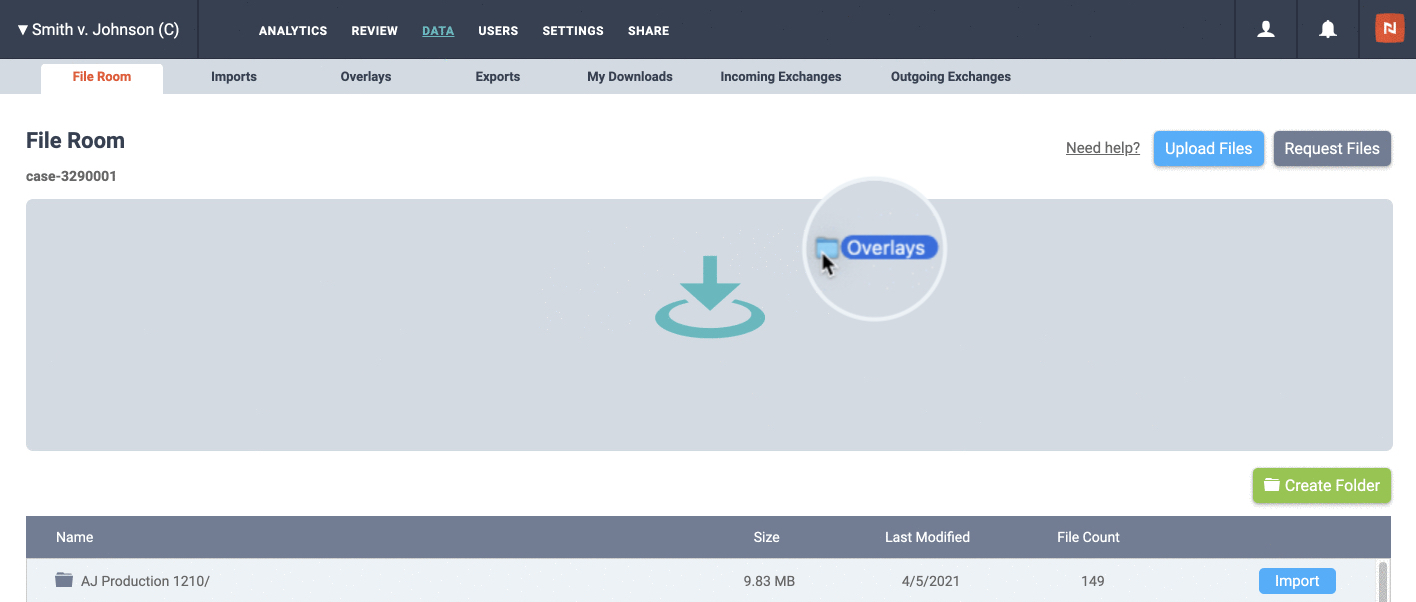Click the Need help? link
The height and width of the screenshot is (602, 1416).
pos(1103,148)
